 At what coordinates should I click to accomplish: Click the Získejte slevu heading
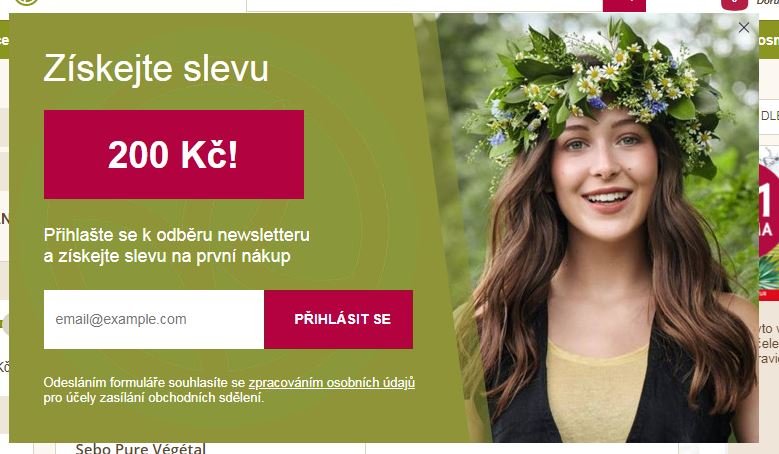pyautogui.click(x=156, y=68)
